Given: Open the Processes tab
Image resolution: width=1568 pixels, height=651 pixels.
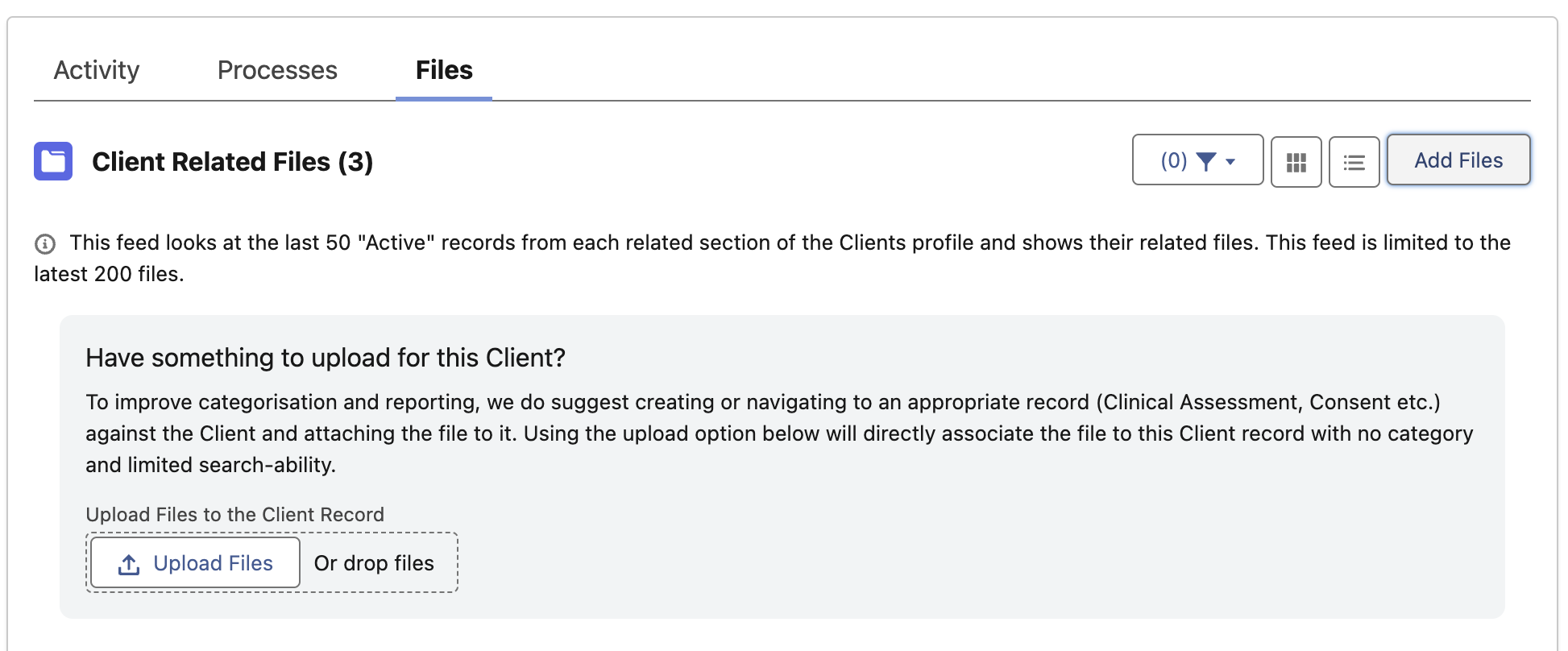Looking at the screenshot, I should coord(277,71).
